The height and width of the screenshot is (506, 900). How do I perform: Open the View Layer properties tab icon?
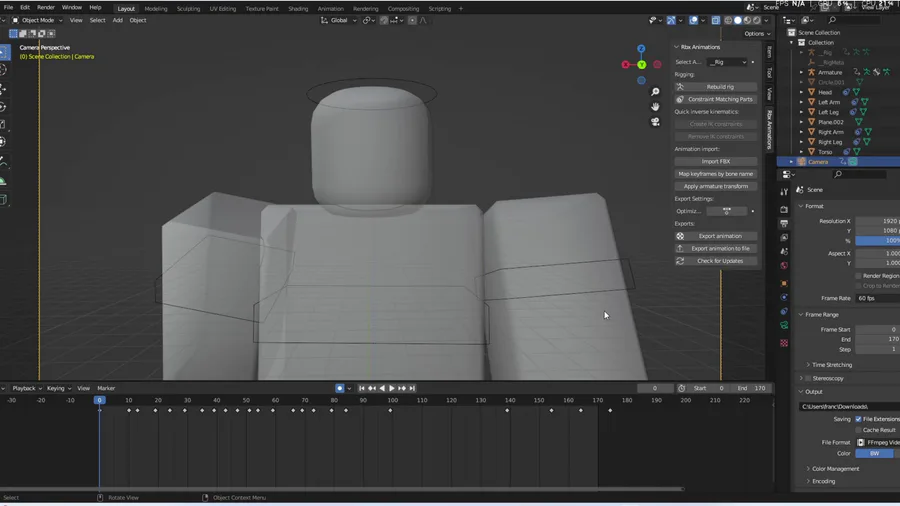784,238
